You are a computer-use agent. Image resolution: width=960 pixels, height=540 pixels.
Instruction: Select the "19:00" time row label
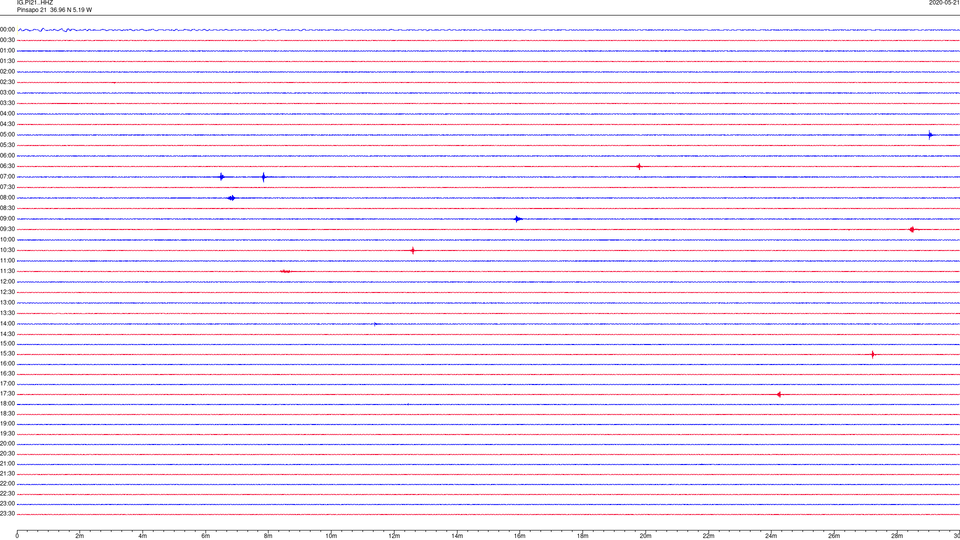(7, 424)
